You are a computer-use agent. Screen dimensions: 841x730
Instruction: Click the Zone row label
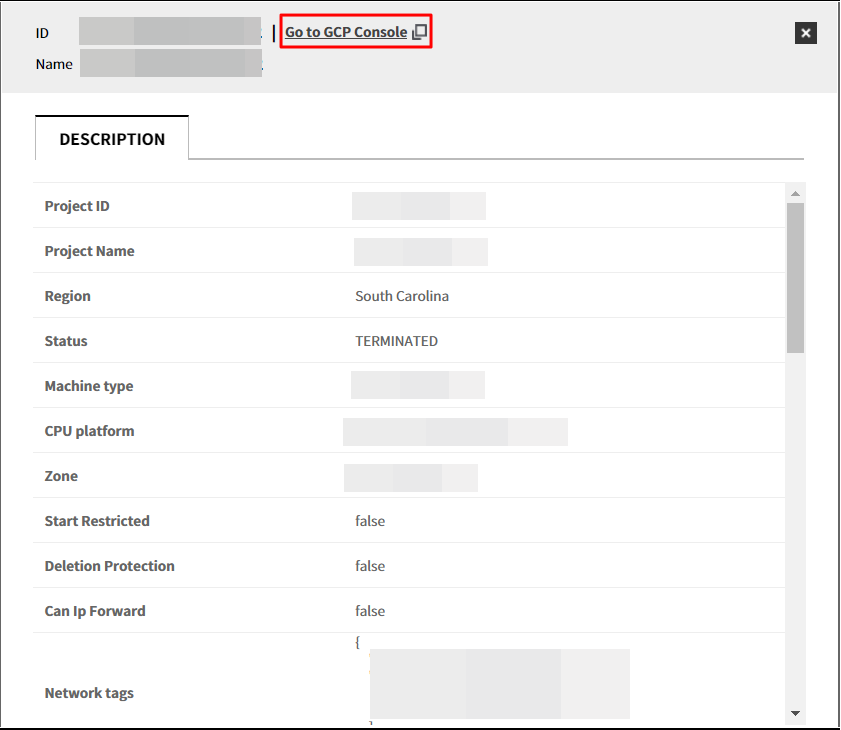(61, 476)
